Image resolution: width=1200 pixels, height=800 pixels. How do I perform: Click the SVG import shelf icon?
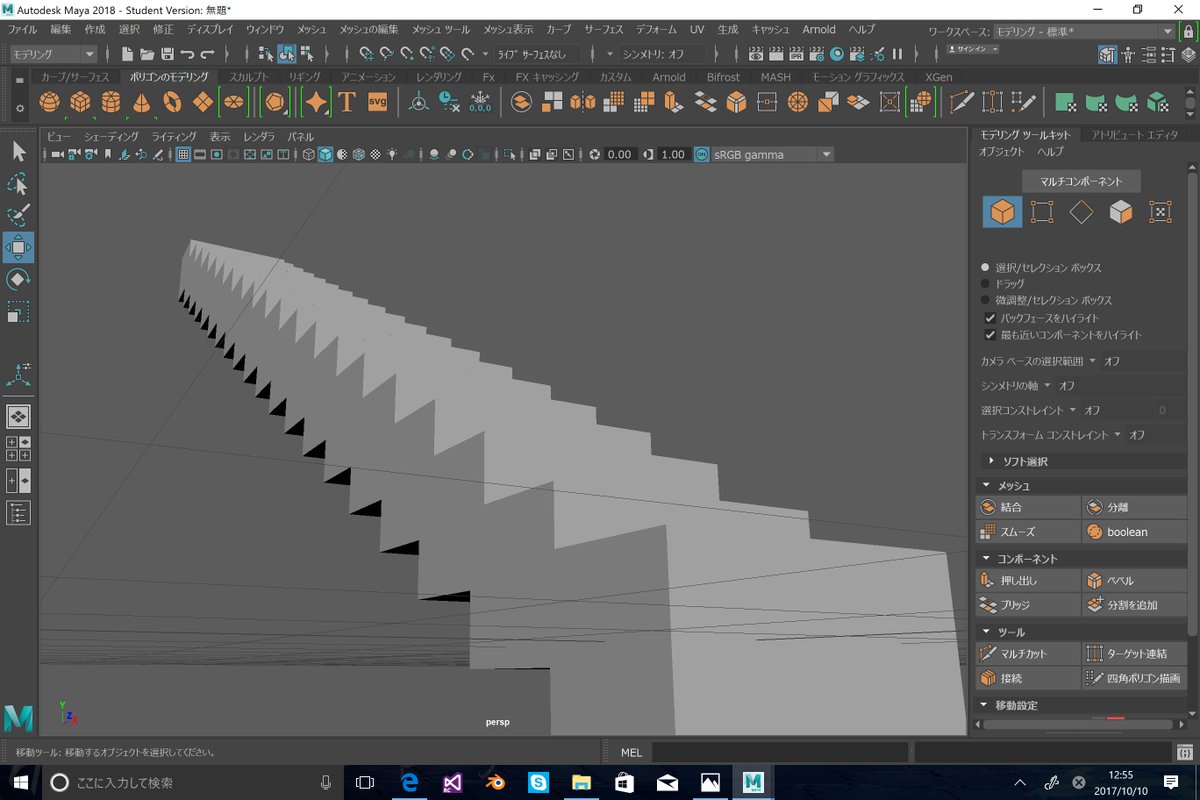pos(378,102)
